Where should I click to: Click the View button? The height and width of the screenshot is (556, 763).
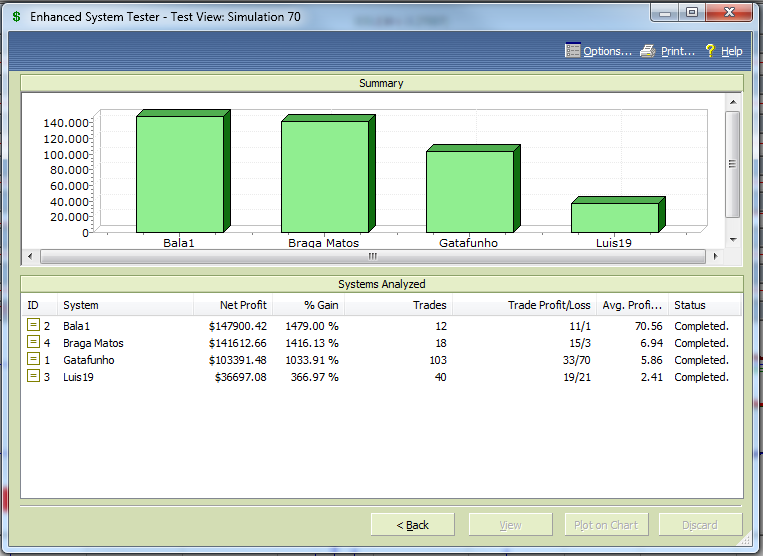[x=510, y=525]
